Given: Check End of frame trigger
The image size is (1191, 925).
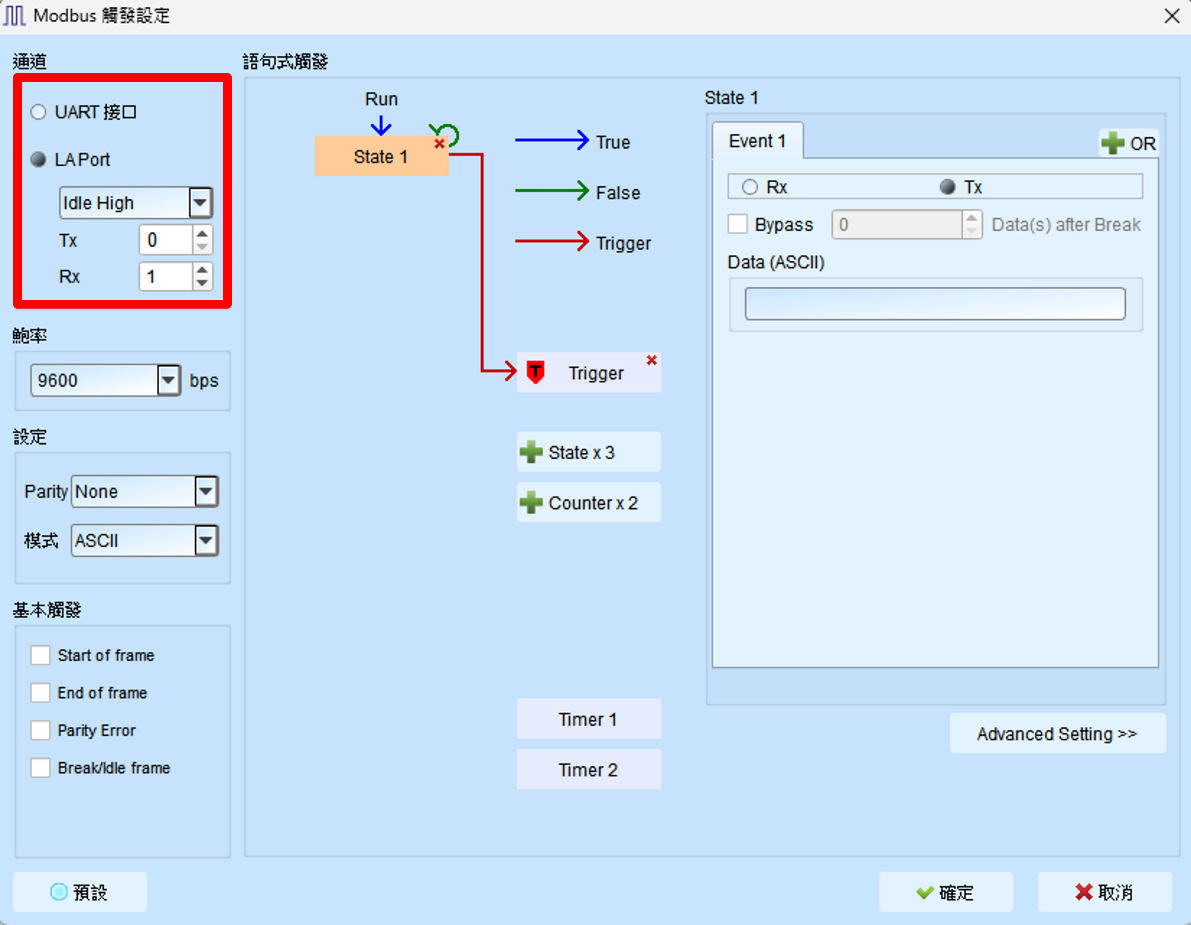Looking at the screenshot, I should [40, 693].
